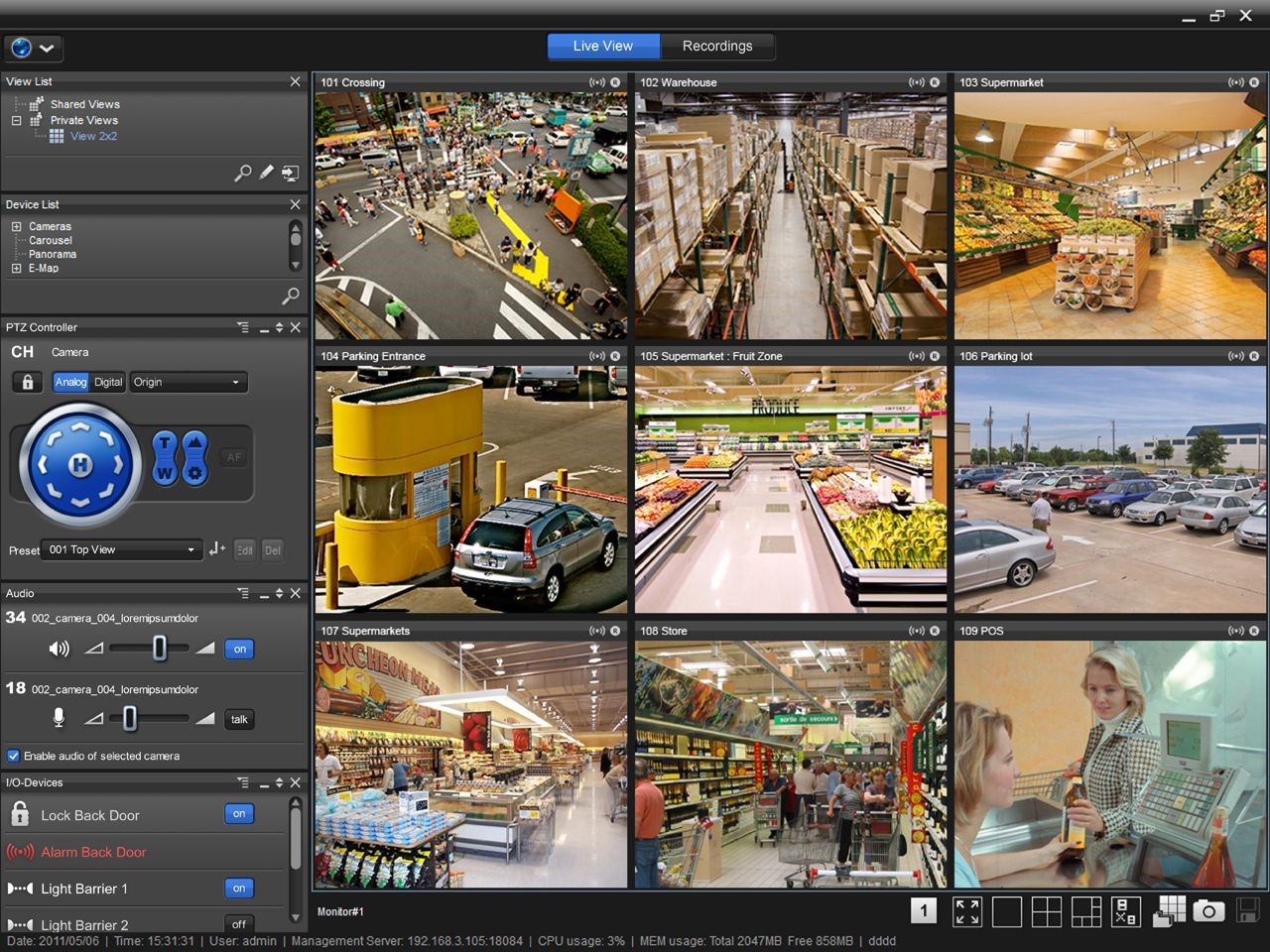
Task: Open the multi-monitor view selector icon
Action: [1169, 910]
